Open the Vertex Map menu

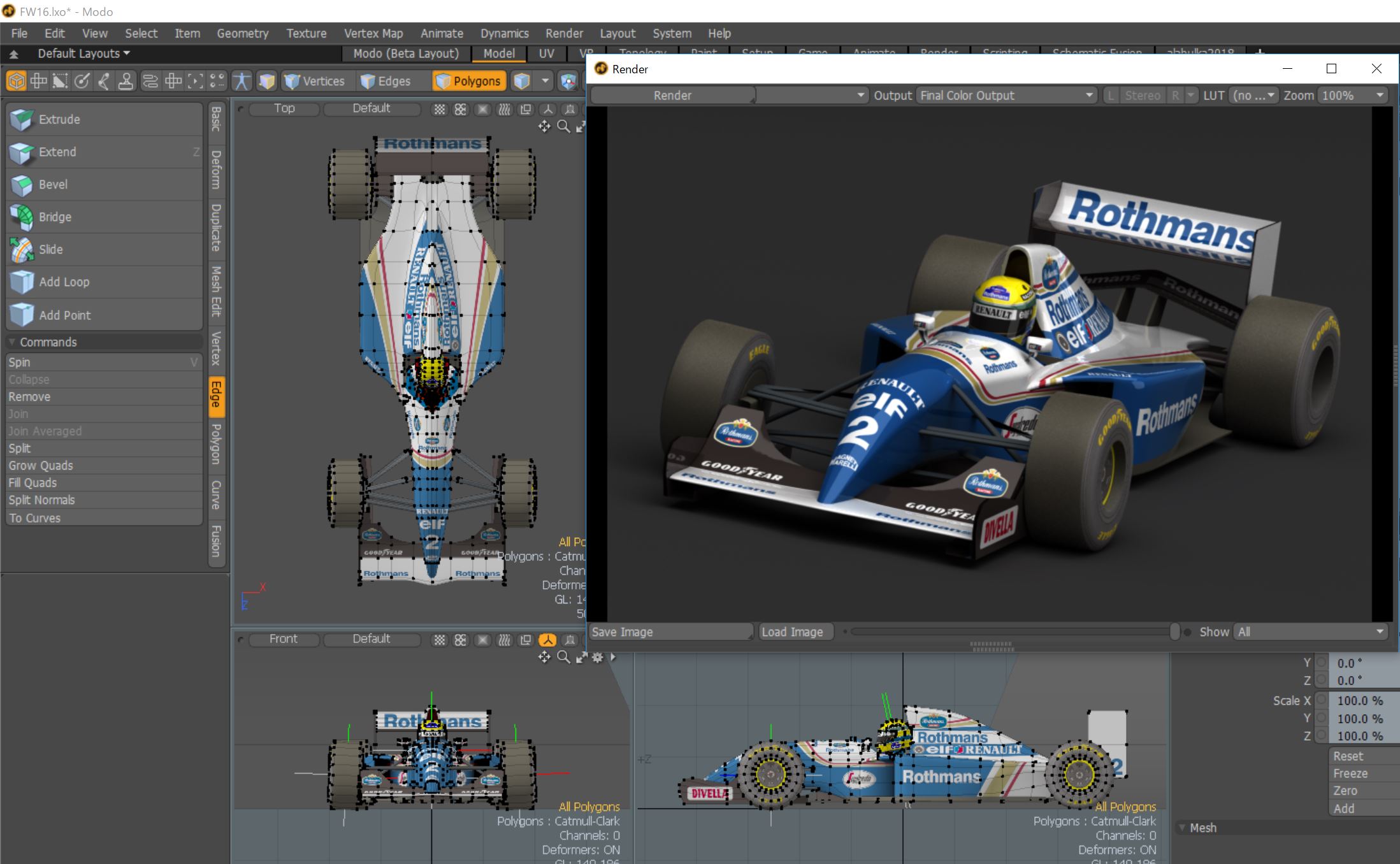[373, 33]
